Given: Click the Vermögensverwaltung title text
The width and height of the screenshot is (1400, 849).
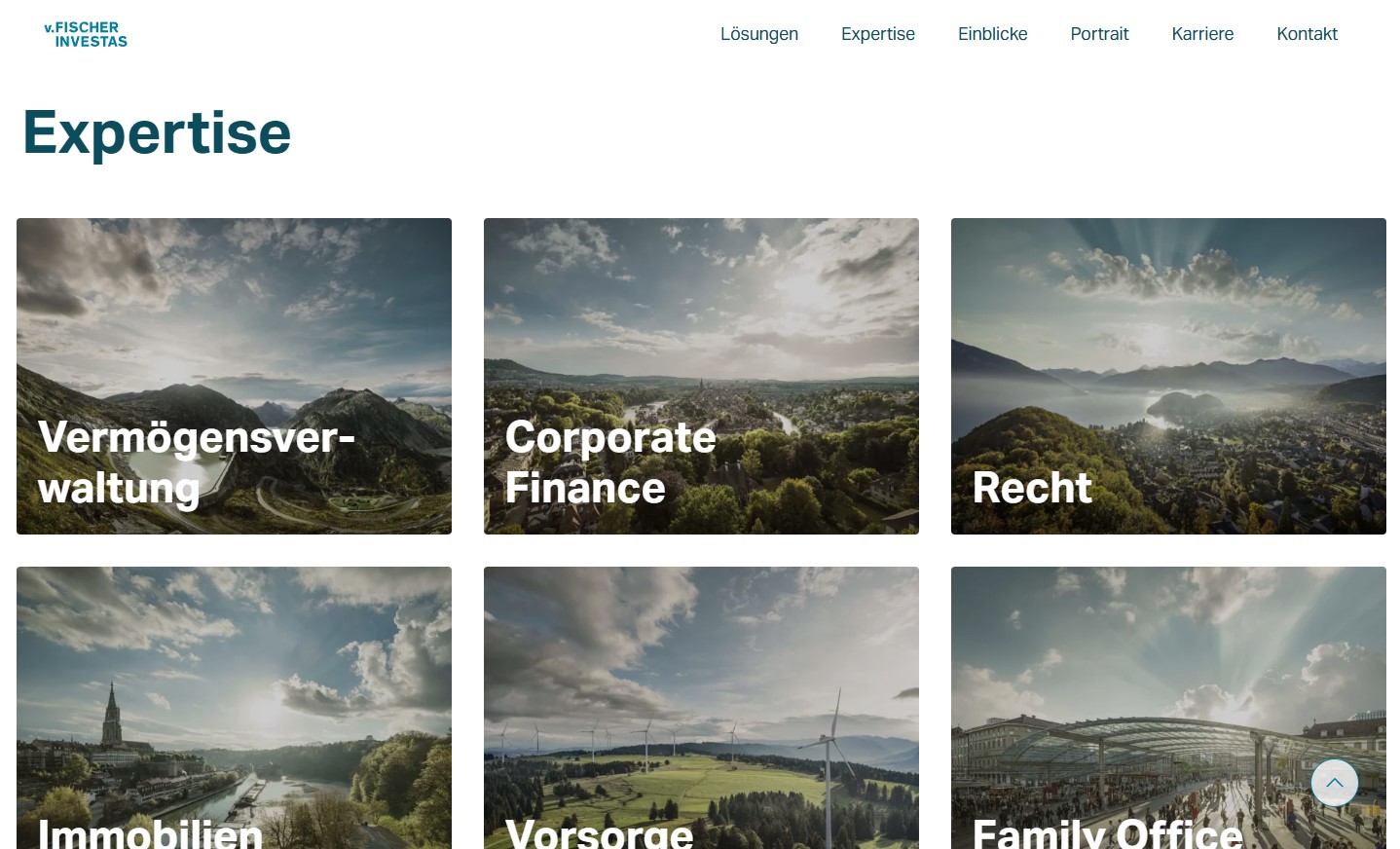Looking at the screenshot, I should 197,462.
